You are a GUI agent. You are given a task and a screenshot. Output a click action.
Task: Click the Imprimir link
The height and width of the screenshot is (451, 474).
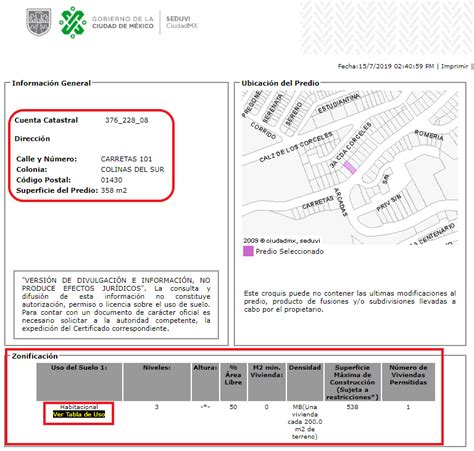[x=455, y=66]
